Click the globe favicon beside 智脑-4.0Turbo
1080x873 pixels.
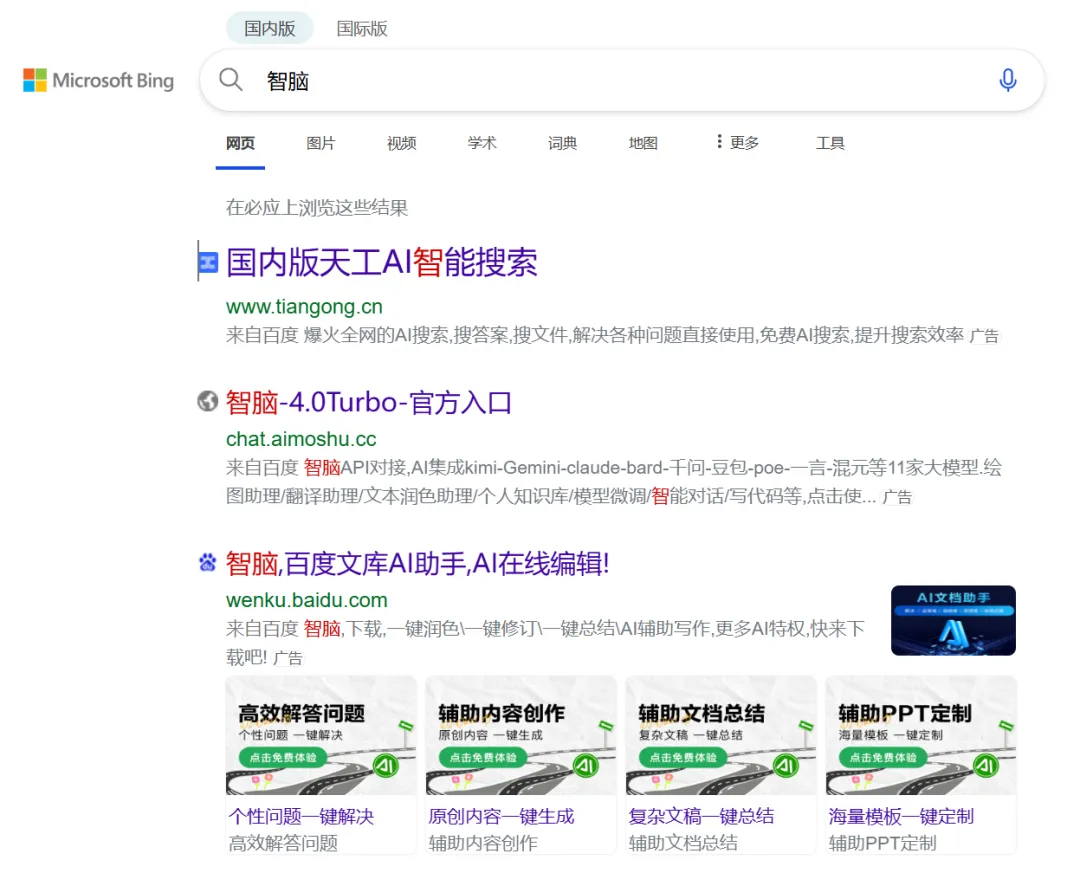pos(207,401)
